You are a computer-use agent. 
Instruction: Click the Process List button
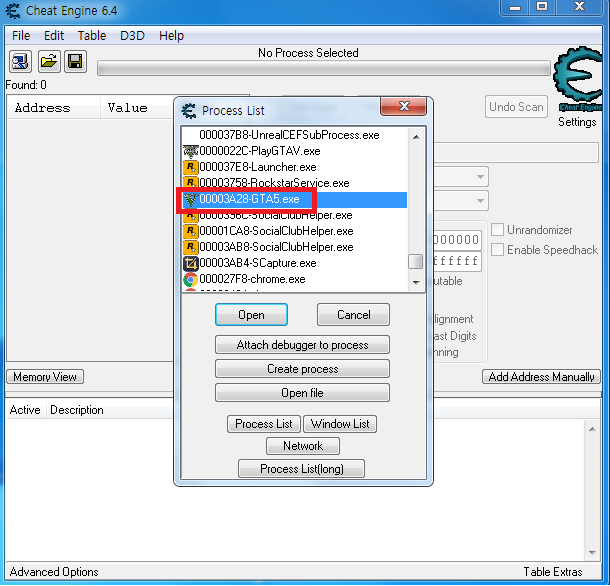pyautogui.click(x=264, y=424)
